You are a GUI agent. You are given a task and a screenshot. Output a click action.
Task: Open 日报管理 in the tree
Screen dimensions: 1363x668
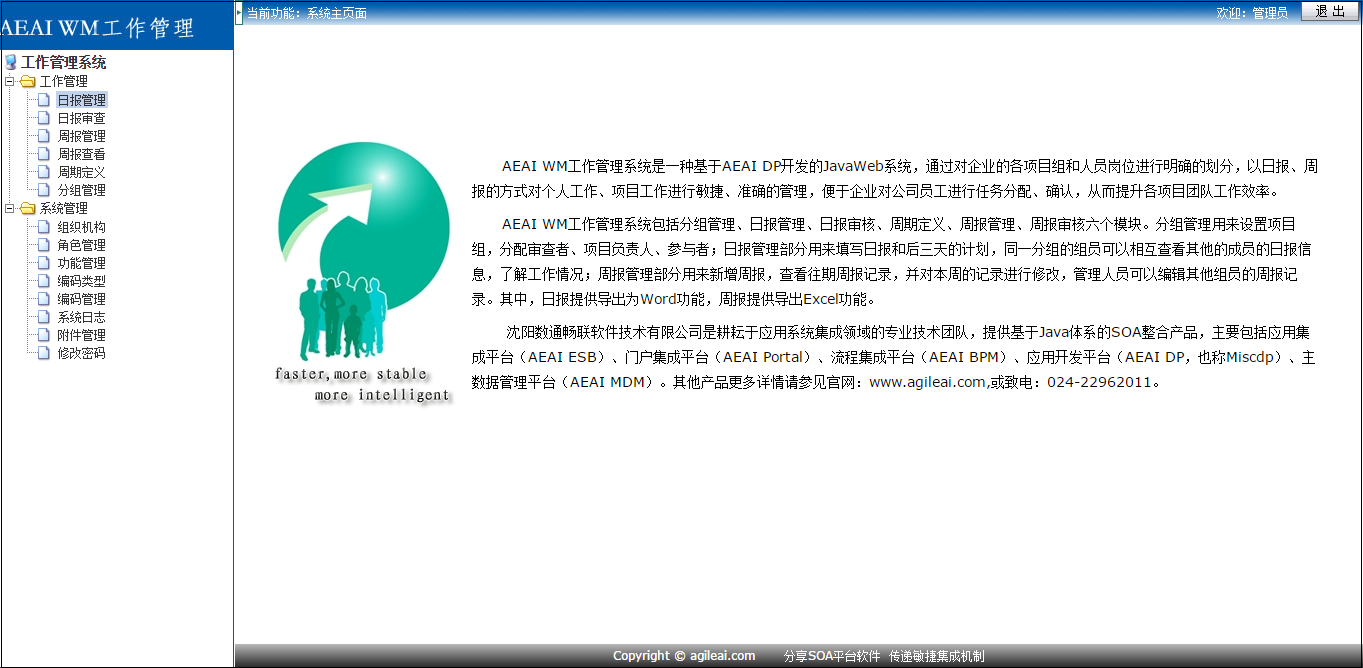[x=81, y=100]
